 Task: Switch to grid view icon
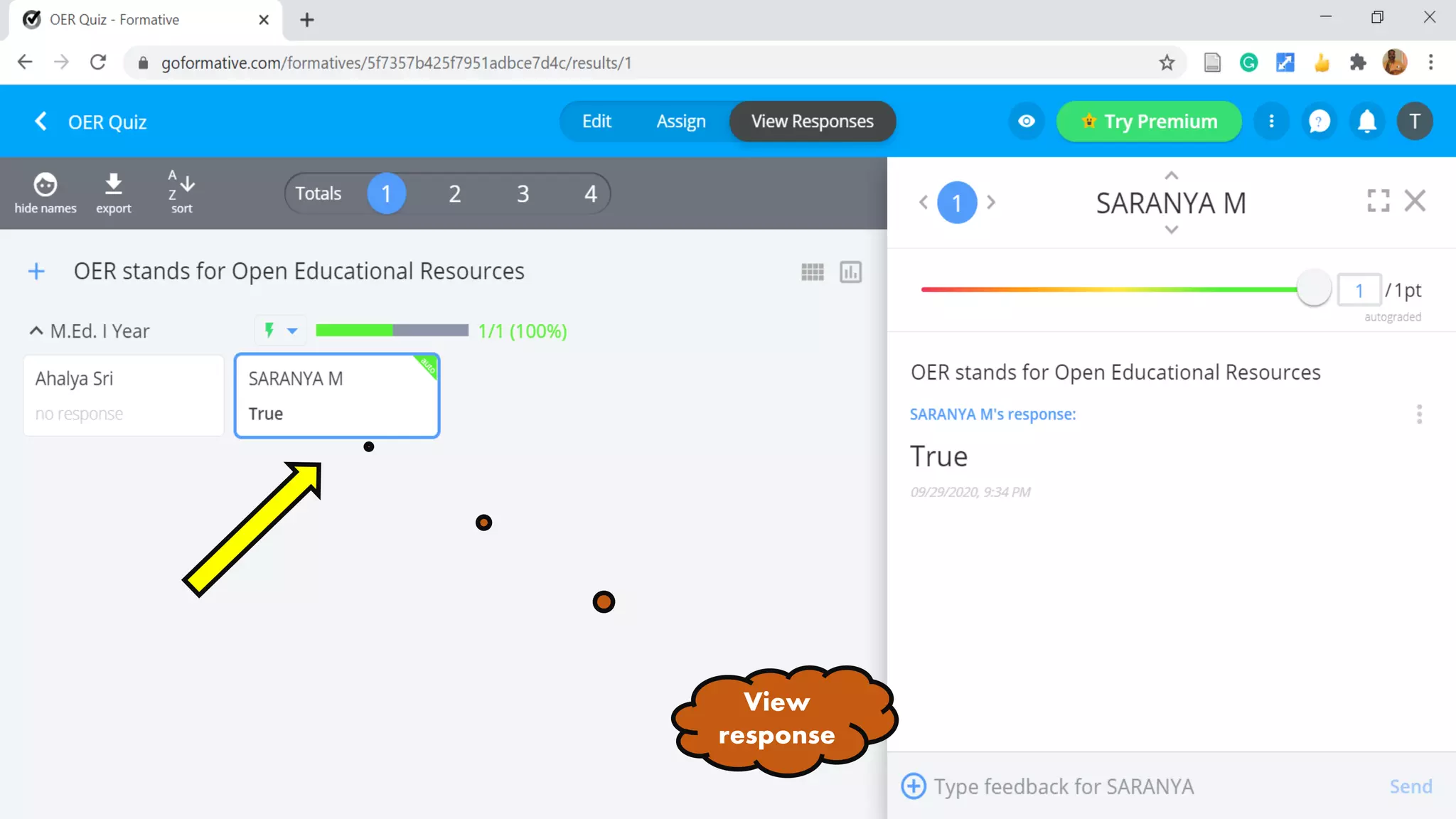click(812, 272)
